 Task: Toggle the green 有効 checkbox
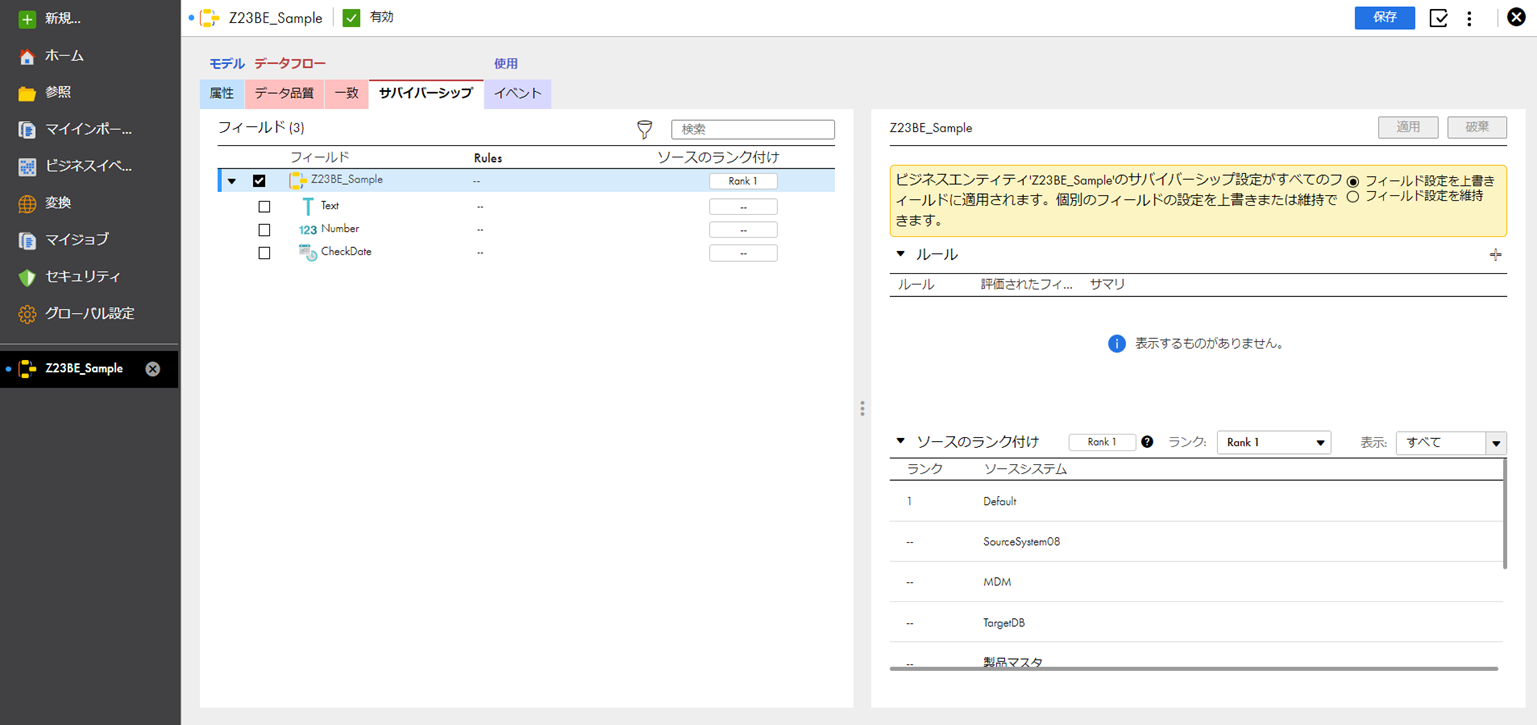tap(351, 17)
